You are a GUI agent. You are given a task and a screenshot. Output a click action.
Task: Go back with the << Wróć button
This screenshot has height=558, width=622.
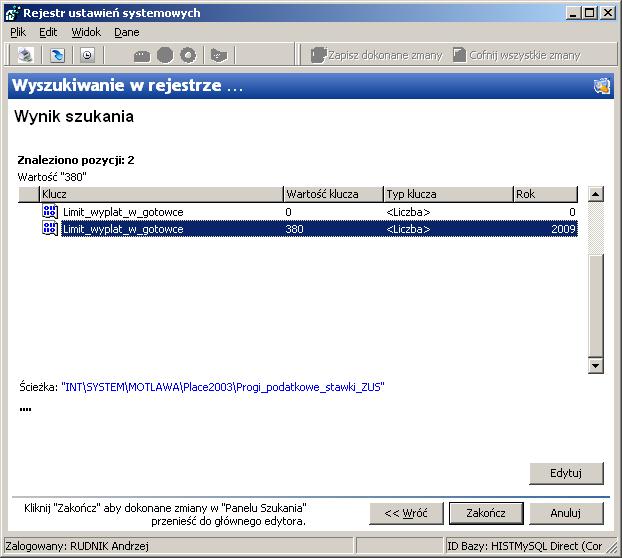pyautogui.click(x=406, y=513)
